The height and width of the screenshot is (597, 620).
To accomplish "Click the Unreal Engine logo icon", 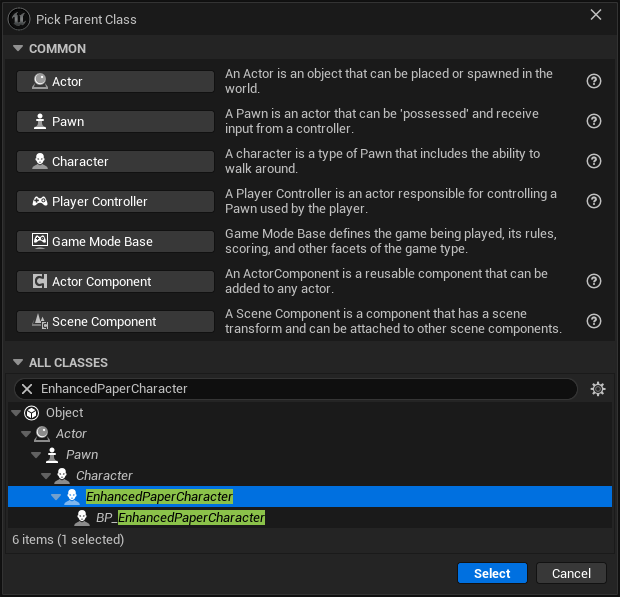I will [19, 19].
